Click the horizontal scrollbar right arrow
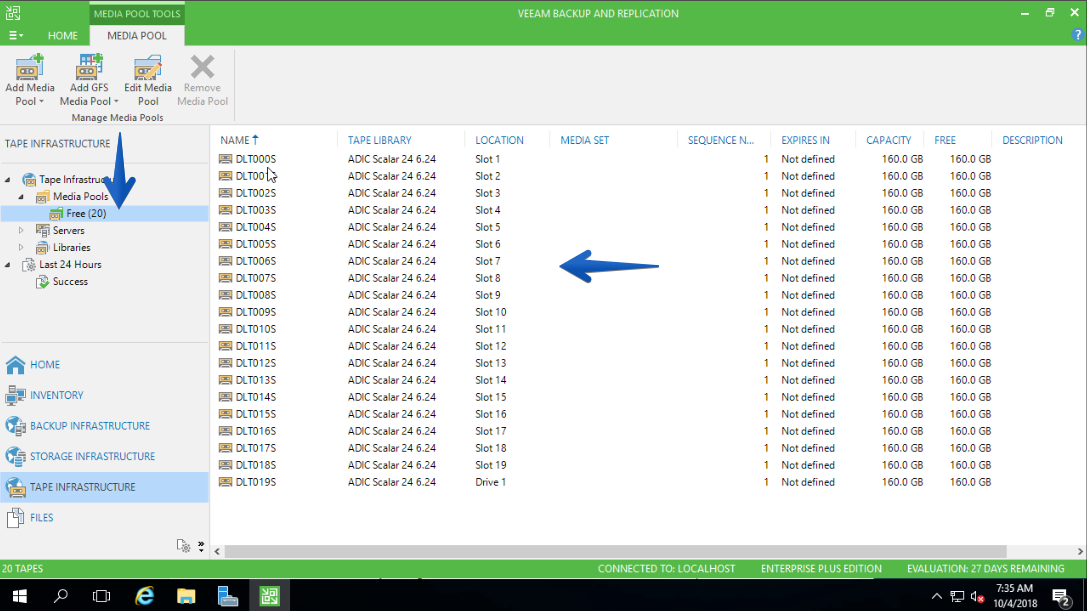The height and width of the screenshot is (611, 1087). click(1079, 551)
